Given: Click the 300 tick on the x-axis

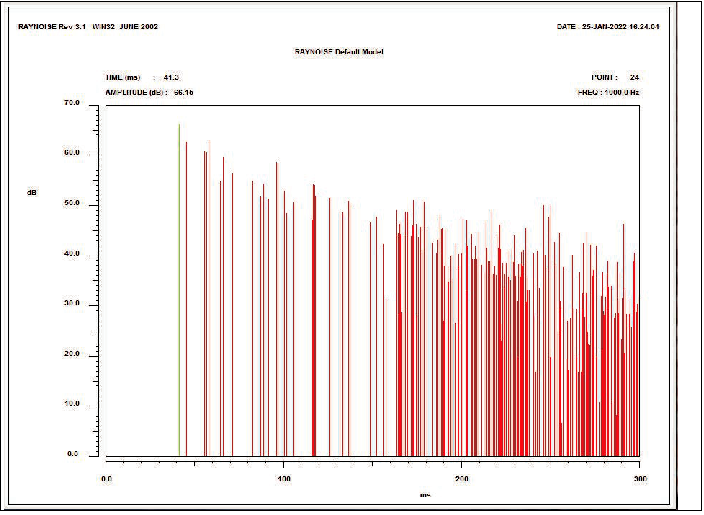Looking at the screenshot, I should pyautogui.click(x=638, y=477).
